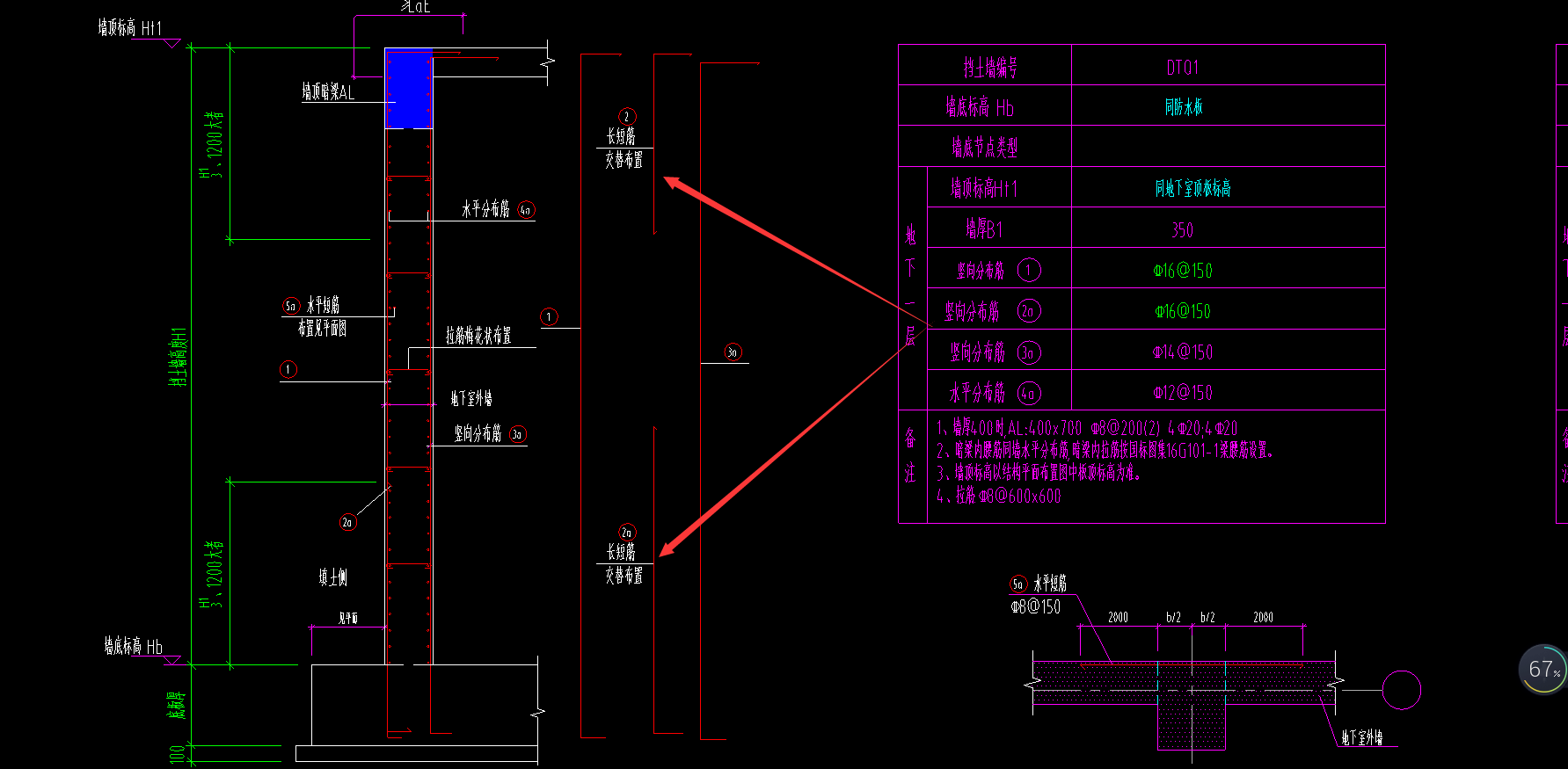
Task: Select the left '2000' dimension in the detail
Action: (1118, 618)
